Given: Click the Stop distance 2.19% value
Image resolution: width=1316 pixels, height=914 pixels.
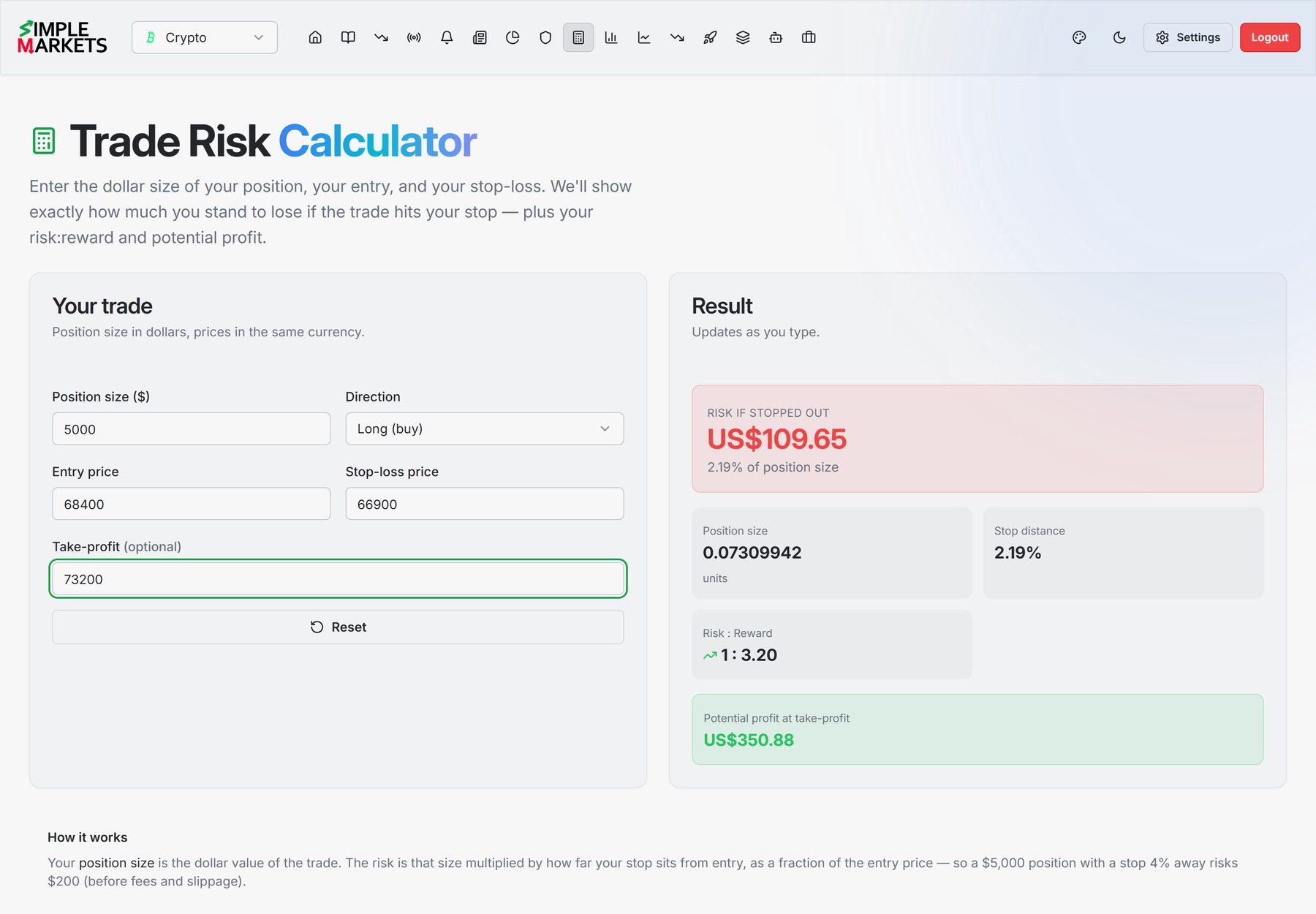Looking at the screenshot, I should tap(1018, 553).
